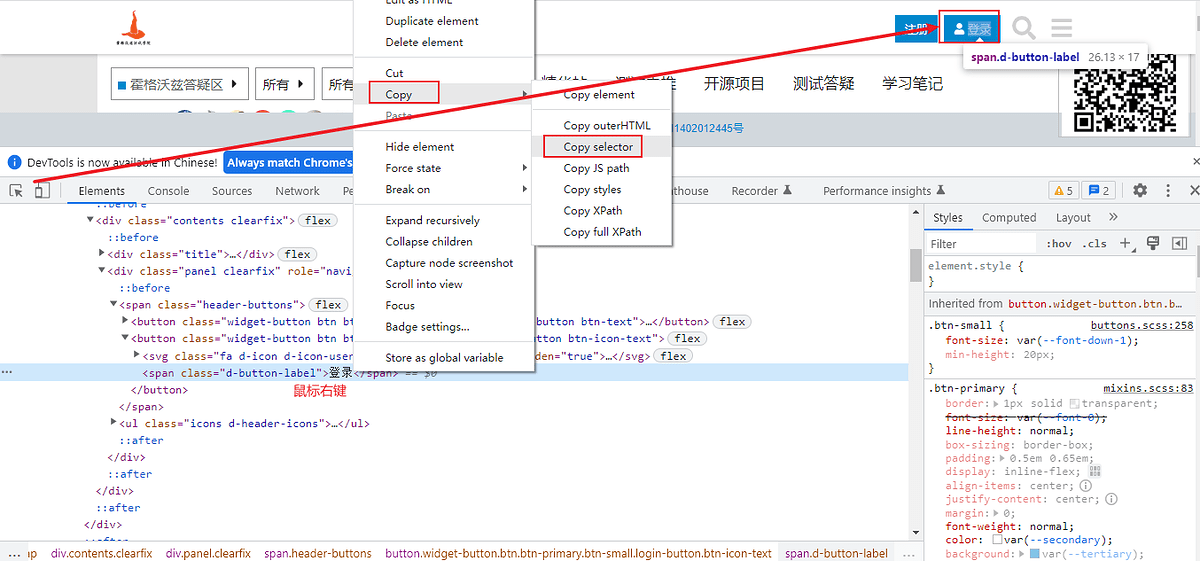1200x561 pixels.
Task: Toggle the computed styles sidebar icon
Action: (x=1179, y=243)
